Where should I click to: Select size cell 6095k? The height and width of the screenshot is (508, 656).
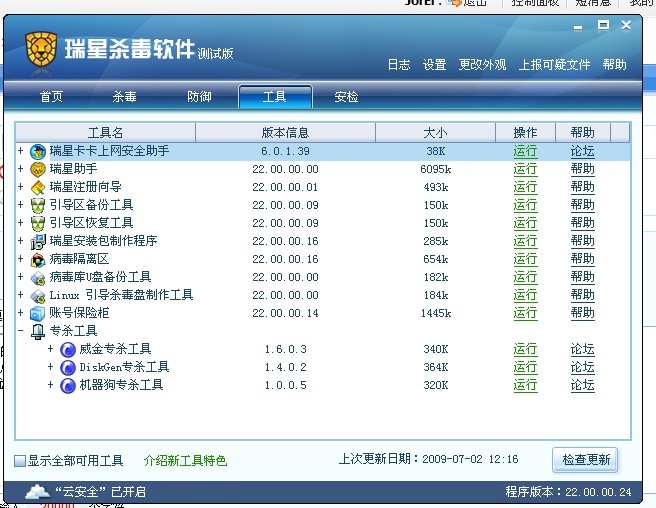pyautogui.click(x=436, y=169)
